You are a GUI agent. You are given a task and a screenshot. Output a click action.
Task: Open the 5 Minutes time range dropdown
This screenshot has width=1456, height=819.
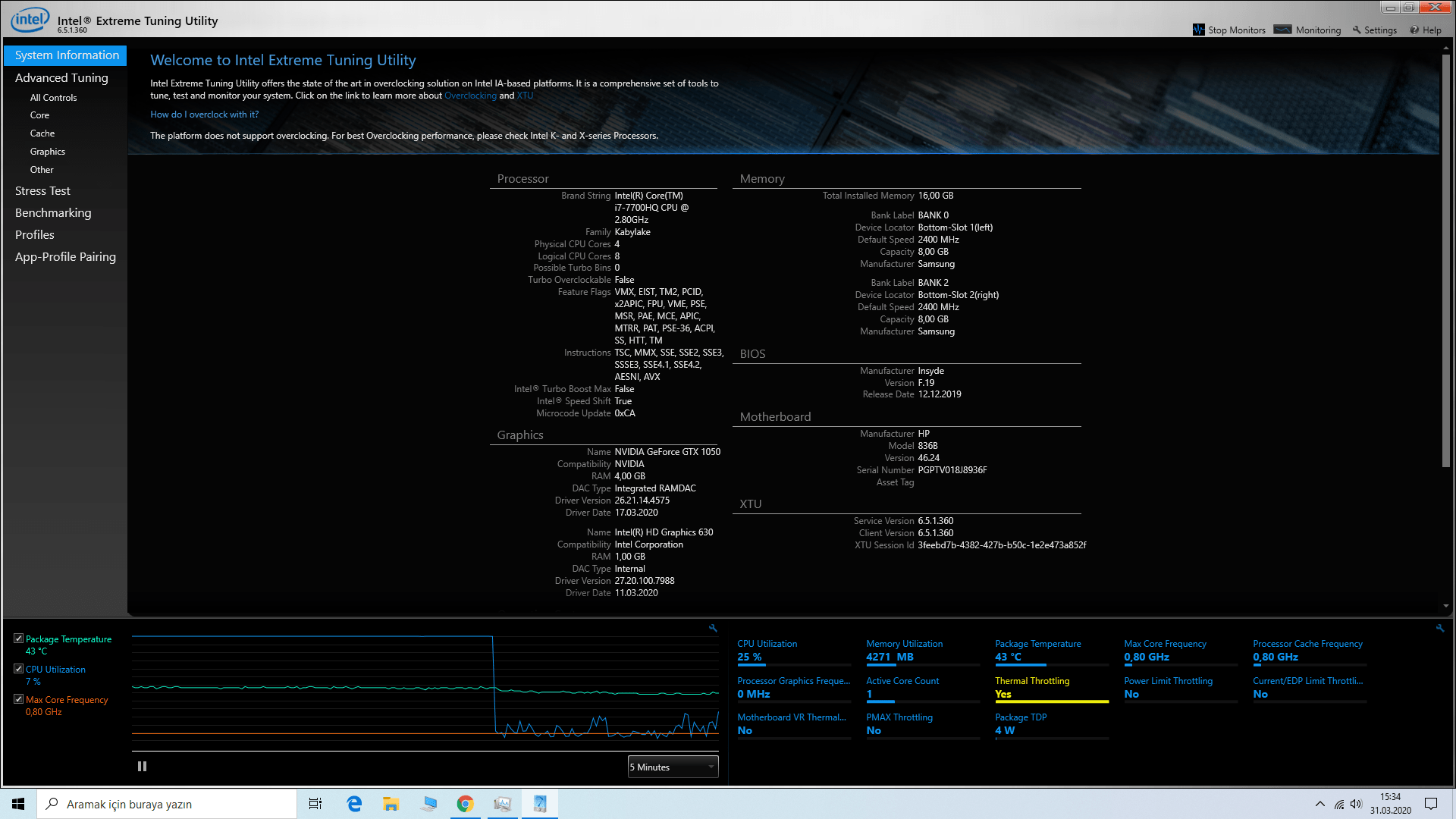(x=673, y=767)
